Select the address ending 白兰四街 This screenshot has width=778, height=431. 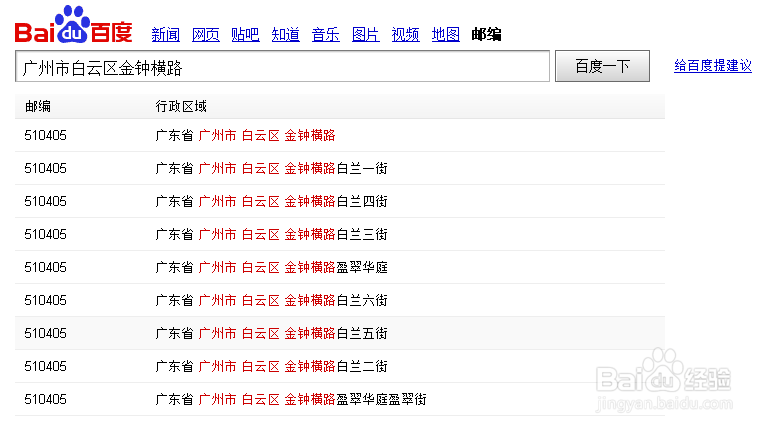(271, 201)
